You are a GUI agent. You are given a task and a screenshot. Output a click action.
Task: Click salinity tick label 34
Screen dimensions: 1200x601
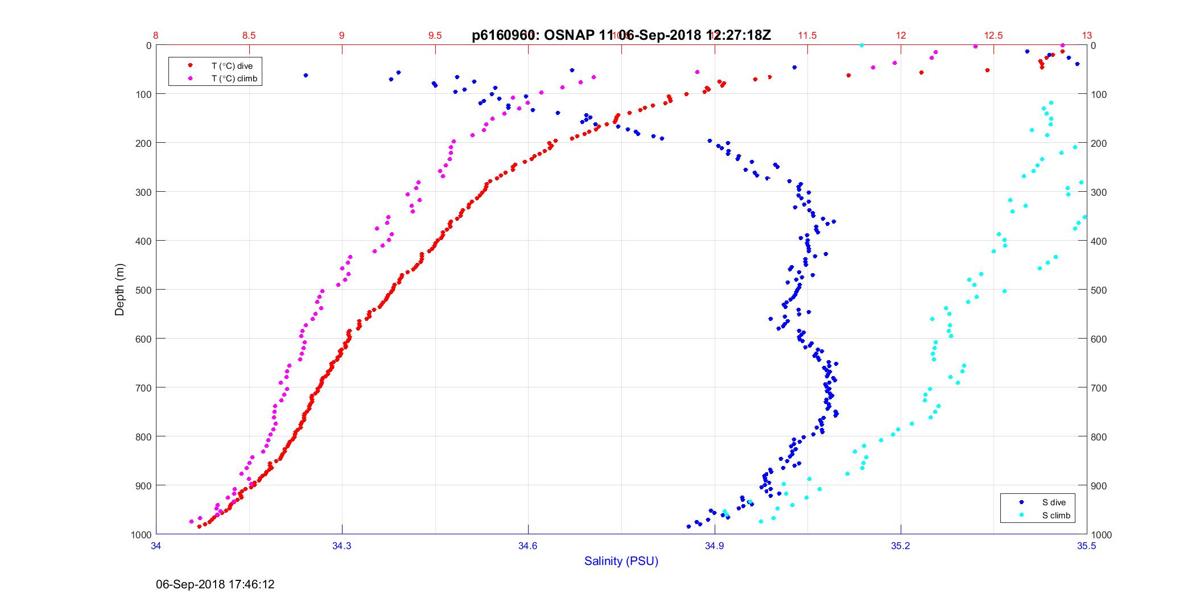click(156, 546)
